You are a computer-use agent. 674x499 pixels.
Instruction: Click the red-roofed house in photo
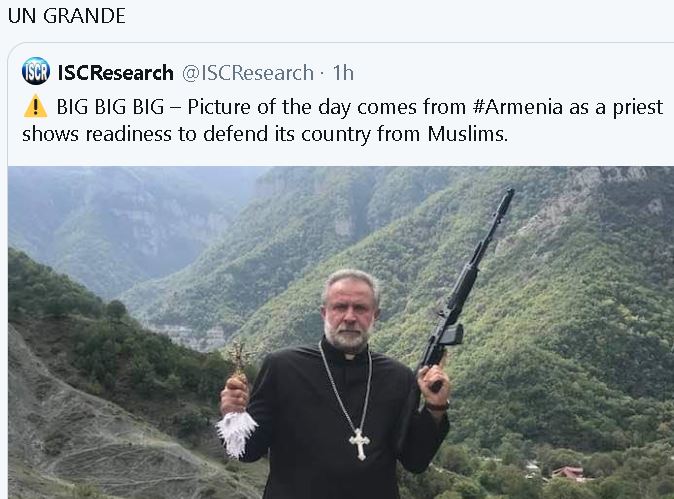pyautogui.click(x=568, y=473)
